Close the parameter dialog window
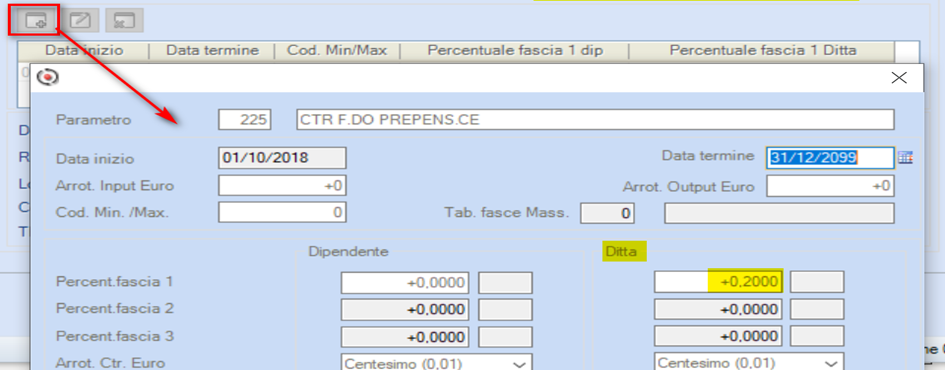The image size is (945, 370). click(x=899, y=78)
